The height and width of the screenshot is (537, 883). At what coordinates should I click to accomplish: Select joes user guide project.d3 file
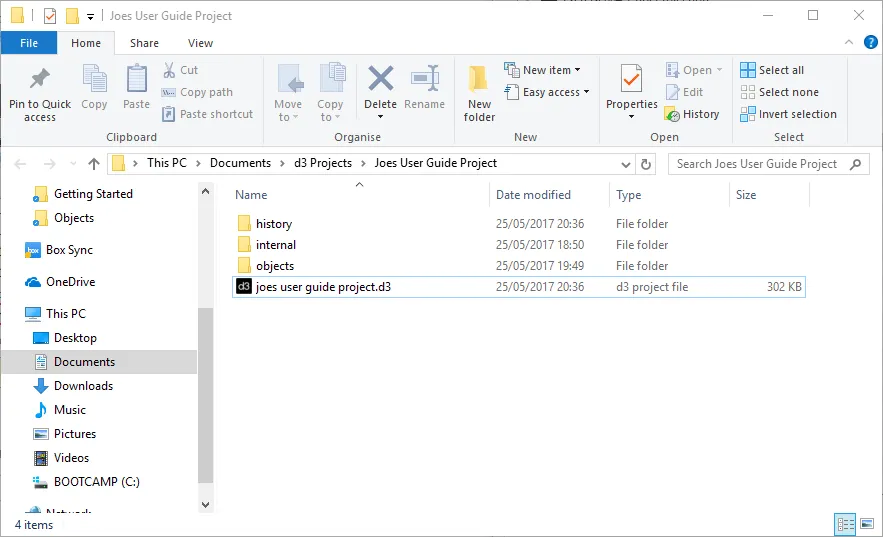click(x=323, y=287)
